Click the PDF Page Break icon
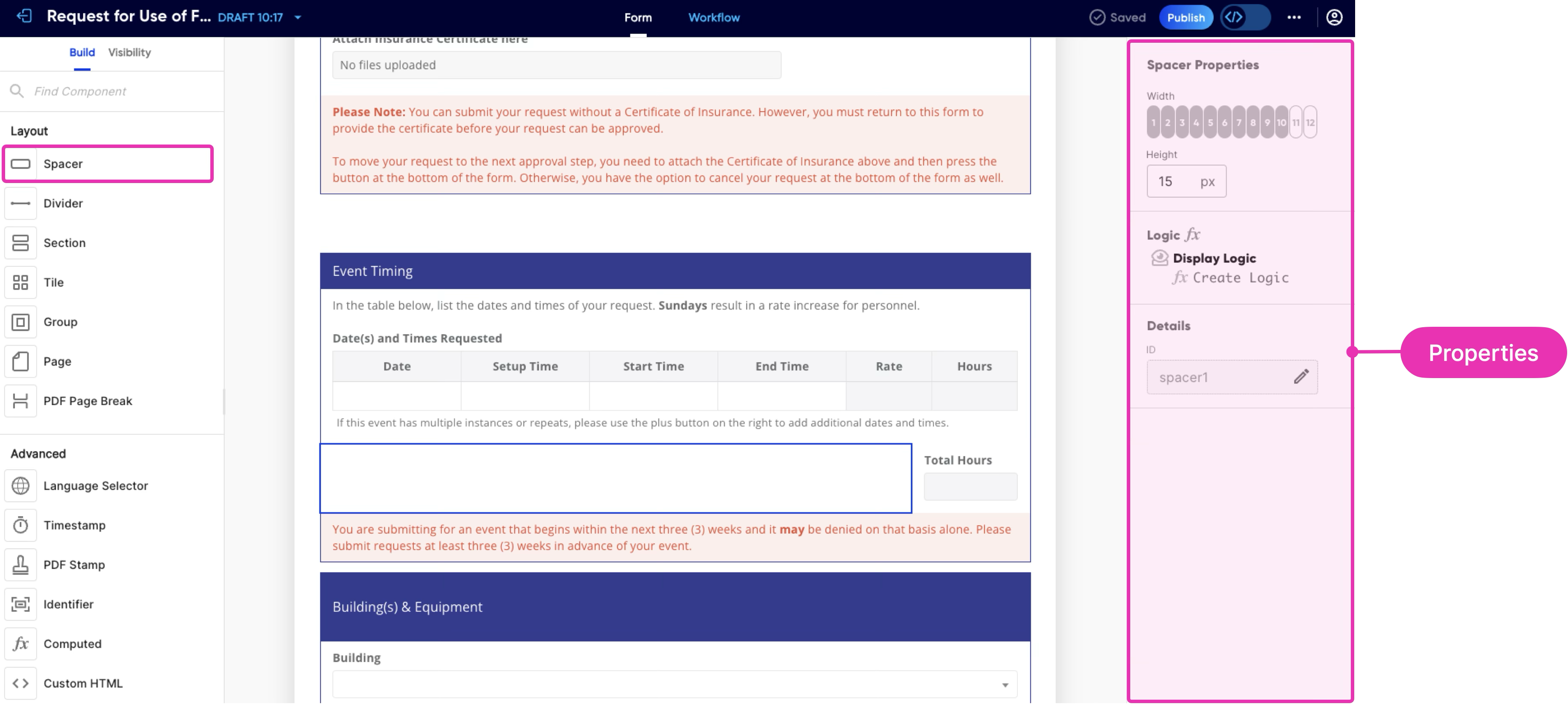Viewport: 1568px width, 704px height. [21, 401]
